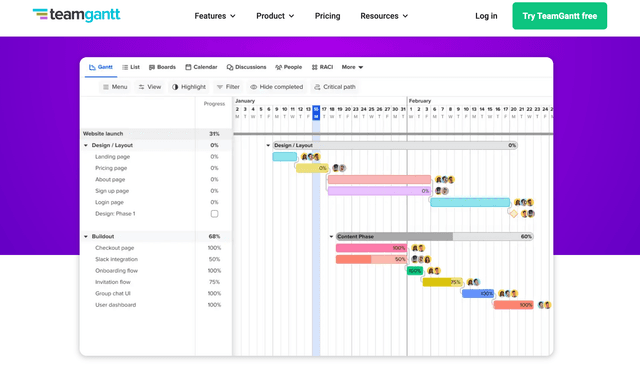Toggle Hide completed tasks

coord(277,87)
